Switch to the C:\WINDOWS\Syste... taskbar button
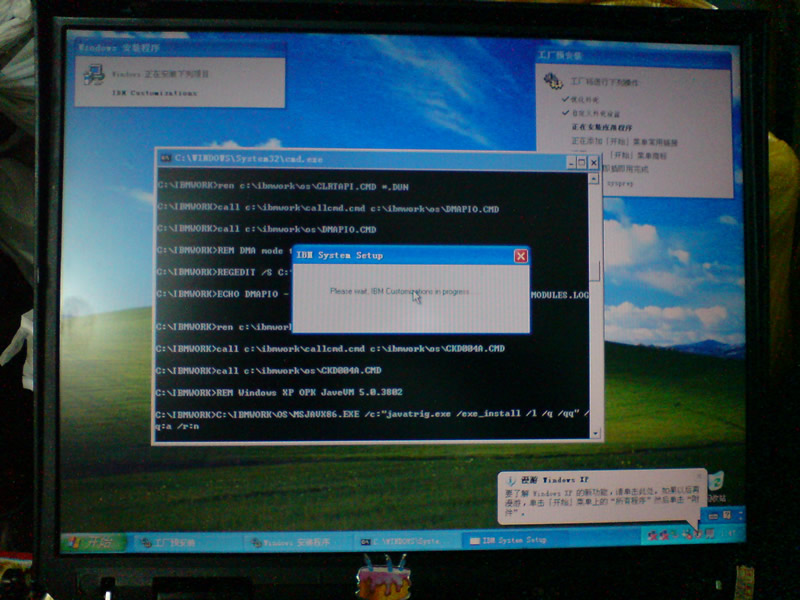Viewport: 800px width, 600px height. 406,541
